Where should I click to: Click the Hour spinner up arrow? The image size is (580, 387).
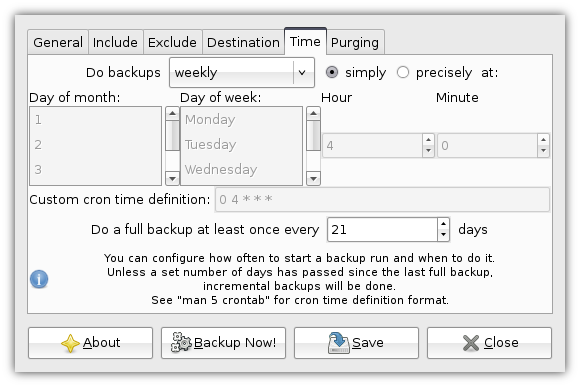(x=428, y=140)
